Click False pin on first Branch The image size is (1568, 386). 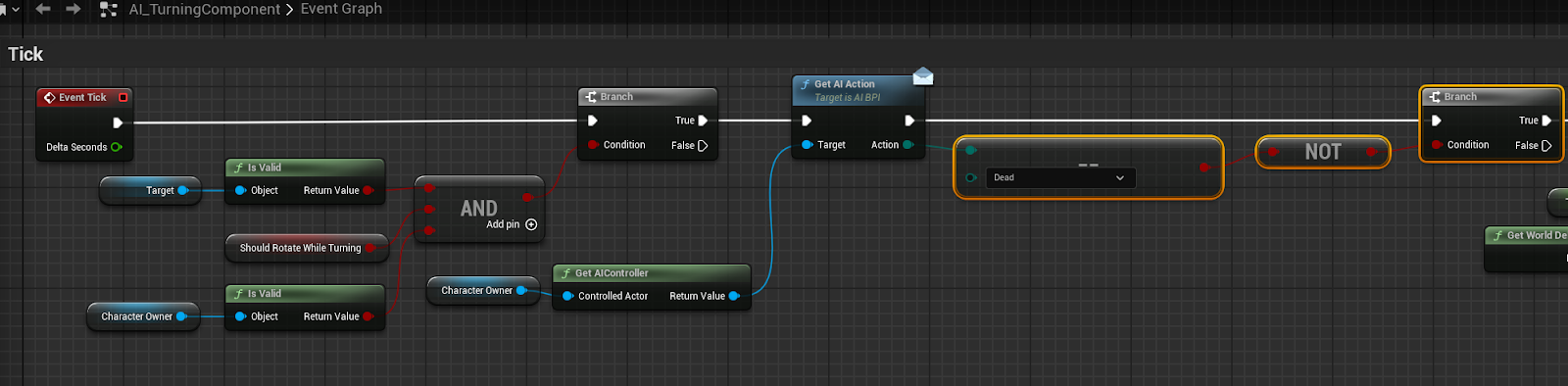702,145
